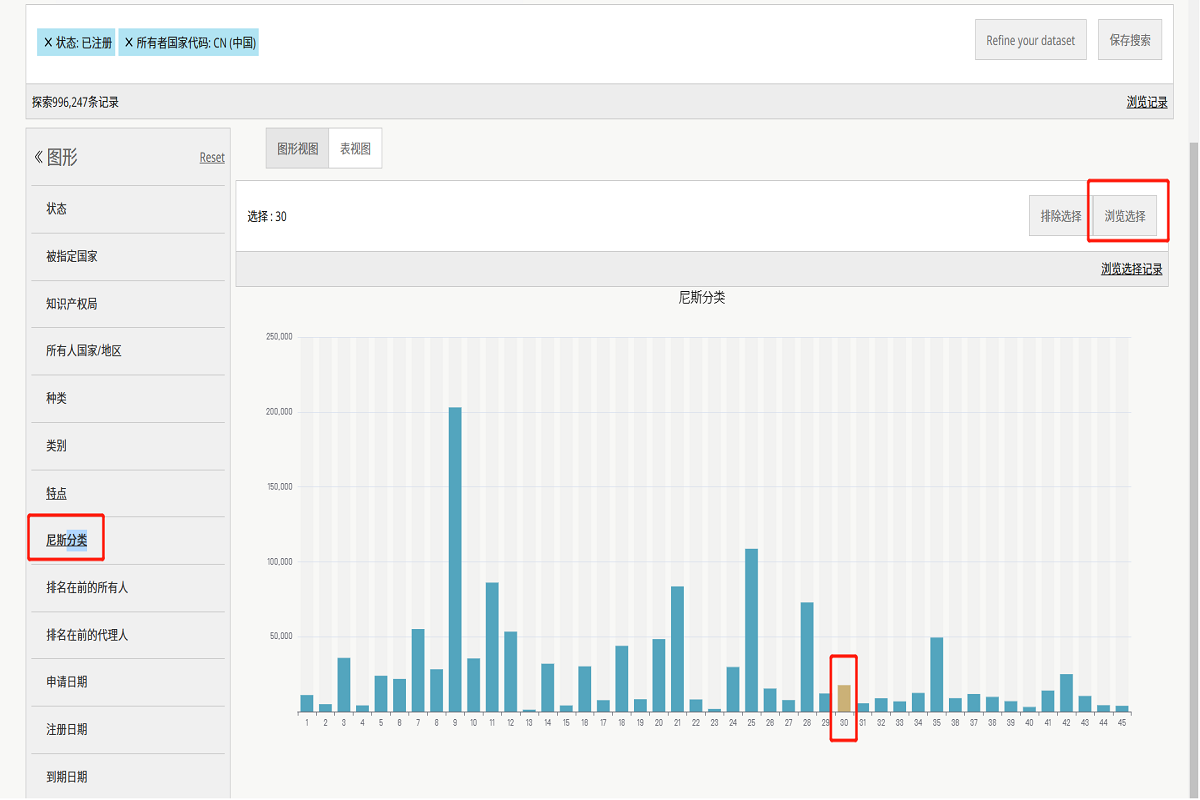Open the 状态 chart category
The width and height of the screenshot is (1200, 800).
tap(128, 209)
